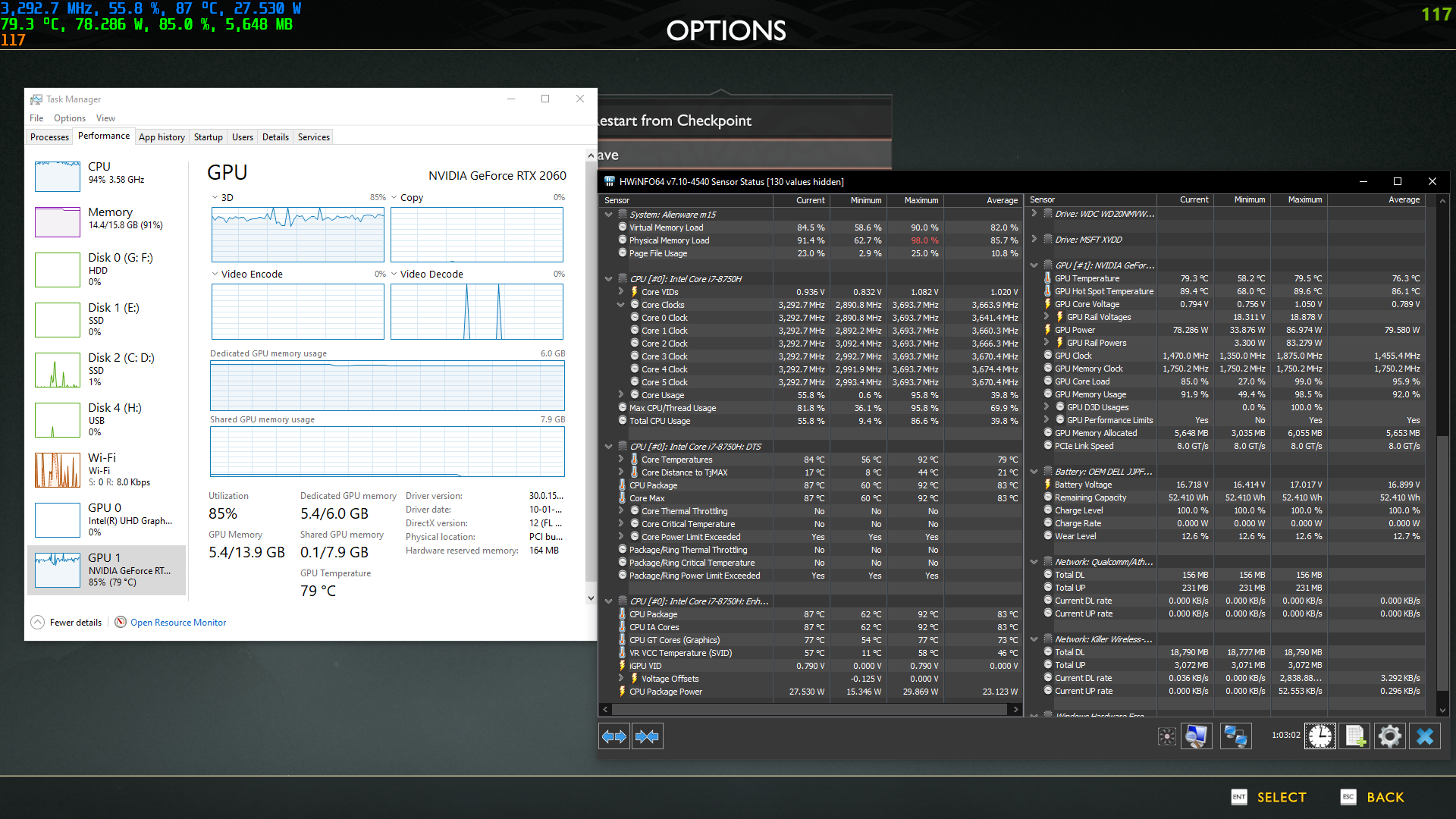Click iGPU VID lightning icon

[x=622, y=666]
